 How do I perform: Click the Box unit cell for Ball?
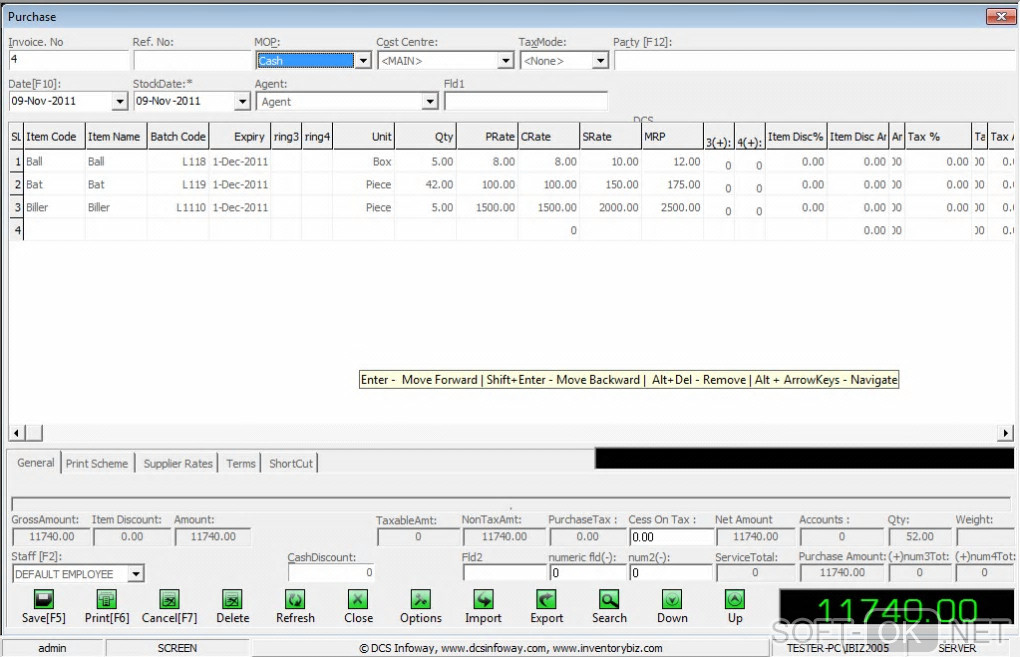point(364,161)
